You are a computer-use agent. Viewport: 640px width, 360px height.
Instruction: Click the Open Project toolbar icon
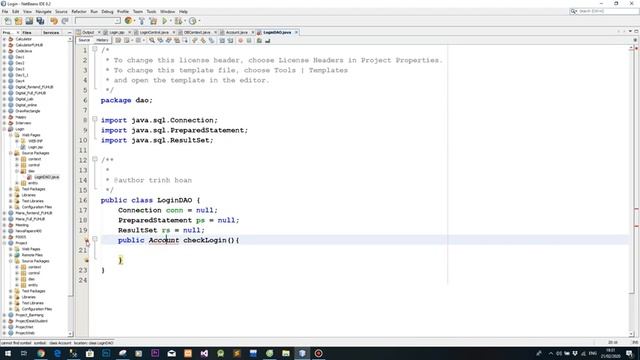coord(29,21)
